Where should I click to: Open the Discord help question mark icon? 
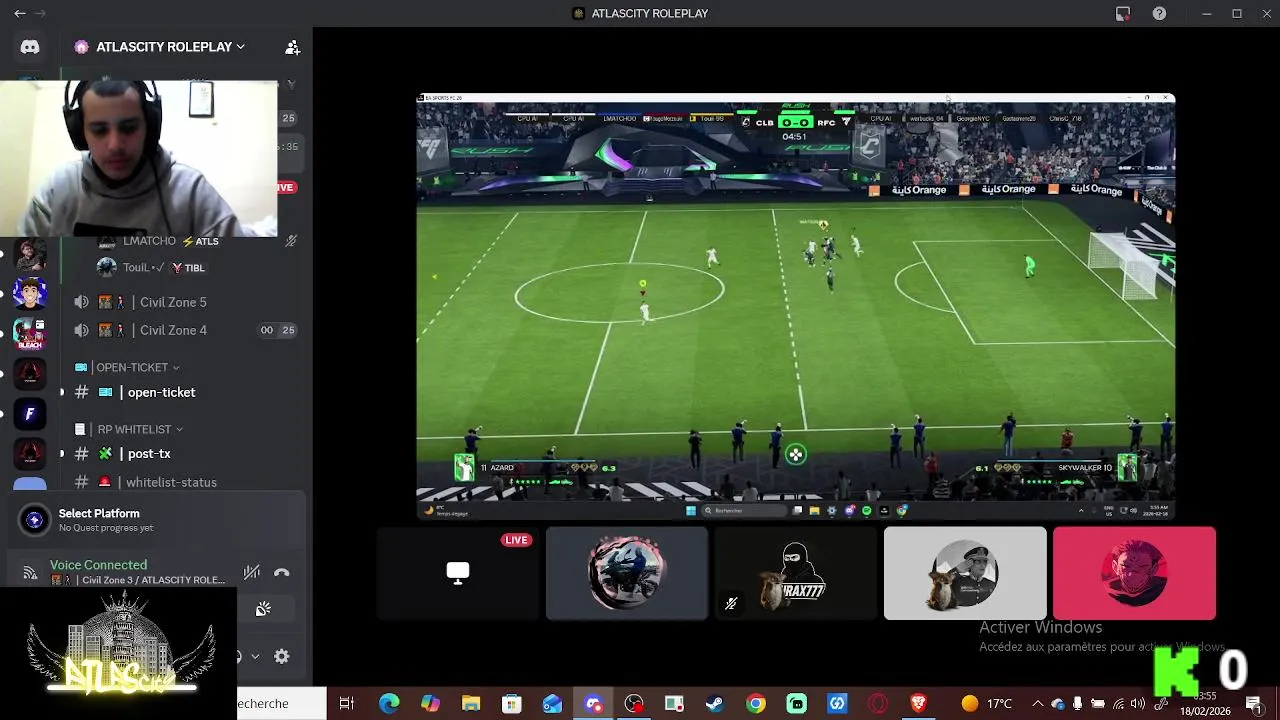1159,14
